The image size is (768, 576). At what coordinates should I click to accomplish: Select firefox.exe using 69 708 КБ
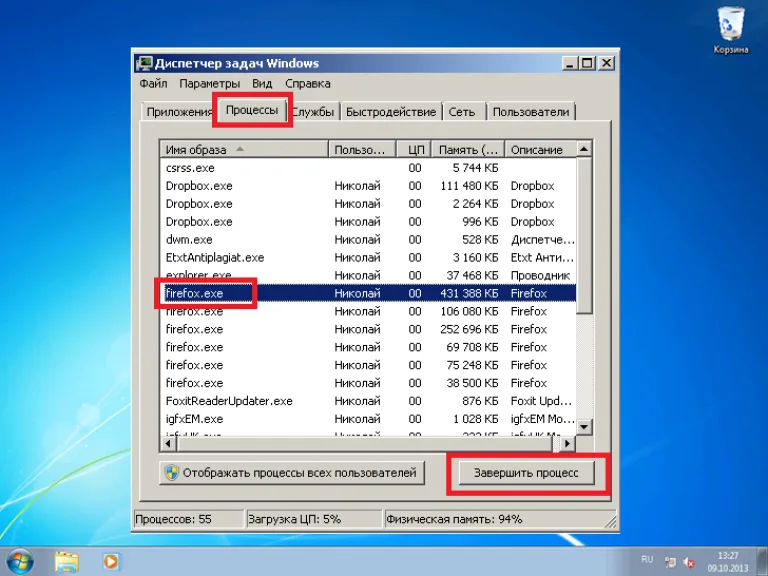click(x=368, y=347)
